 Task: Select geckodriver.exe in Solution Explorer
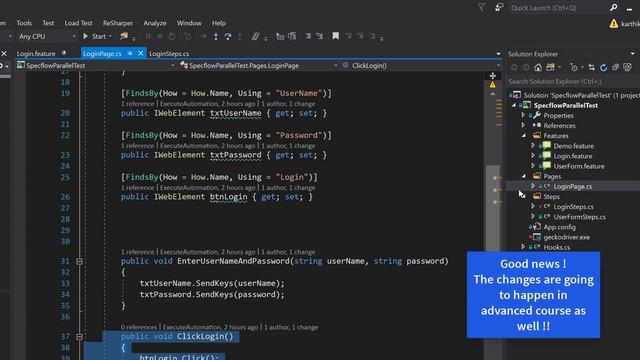(567, 237)
